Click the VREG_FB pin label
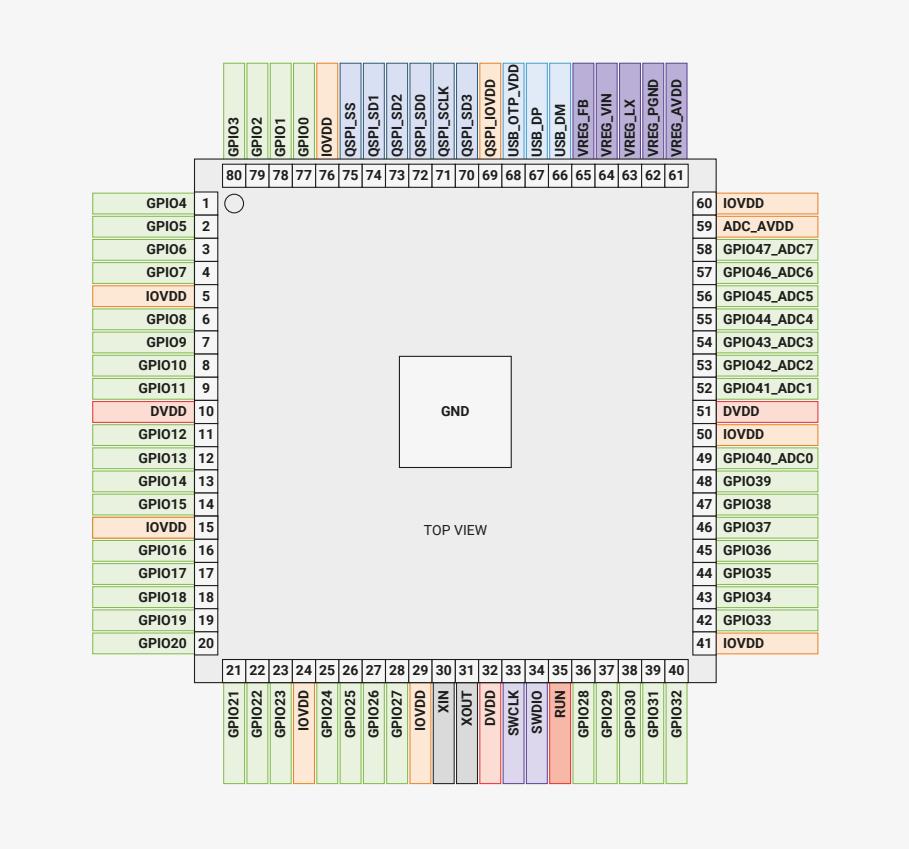Screen dimensions: 909x849 coord(583,111)
